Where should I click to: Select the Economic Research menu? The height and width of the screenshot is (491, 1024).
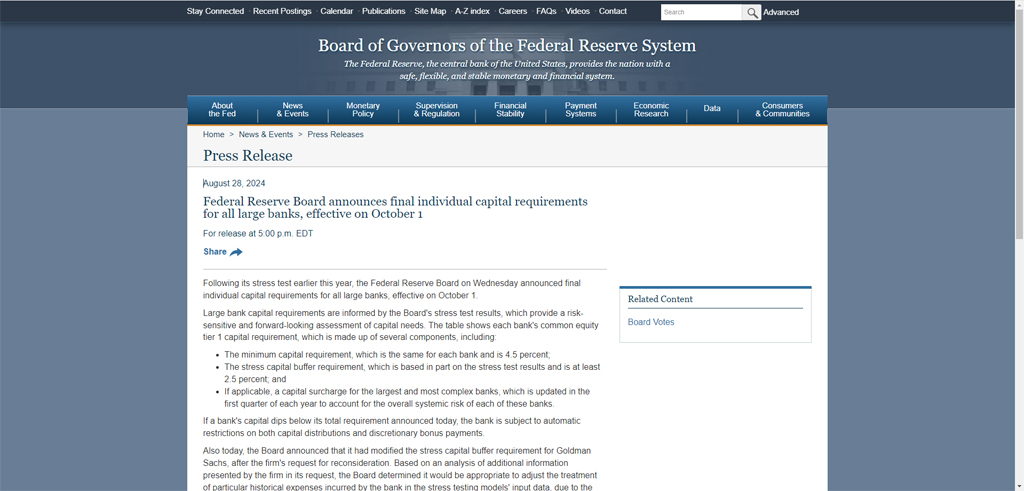pyautogui.click(x=651, y=110)
